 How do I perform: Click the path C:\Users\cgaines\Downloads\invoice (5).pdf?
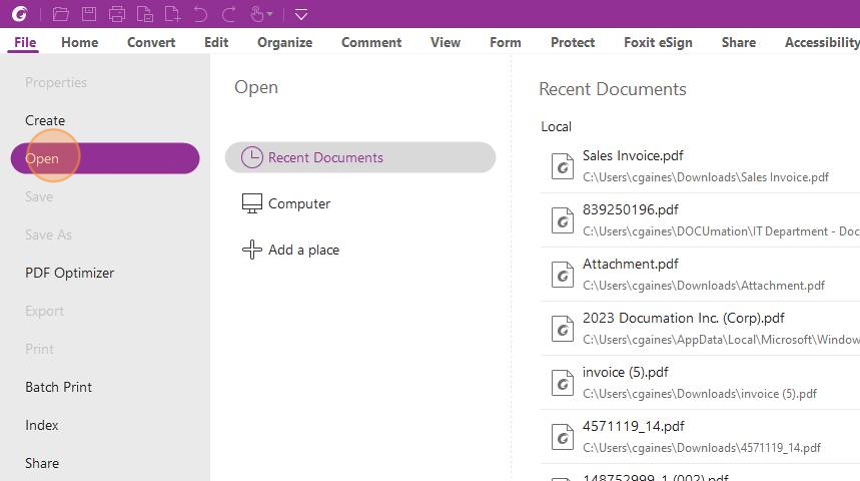click(700, 394)
